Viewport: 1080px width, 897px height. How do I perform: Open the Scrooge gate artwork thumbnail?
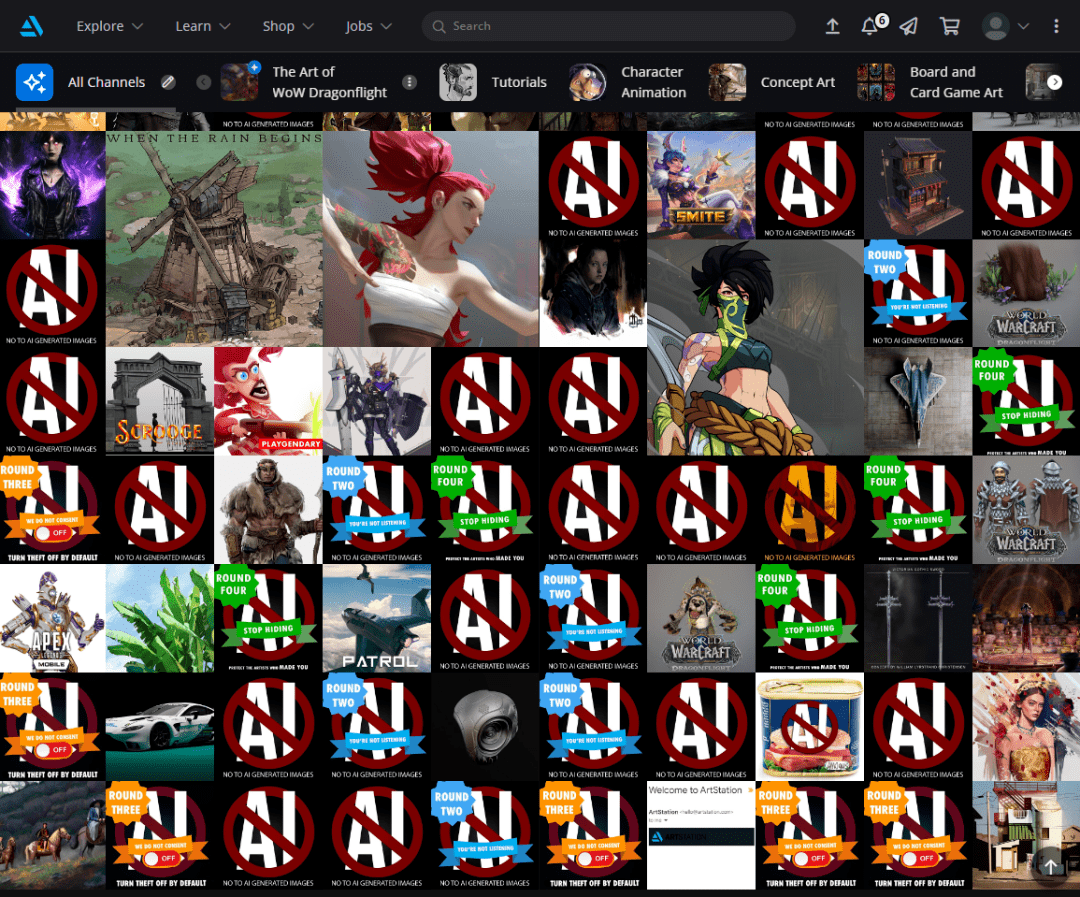click(160, 401)
